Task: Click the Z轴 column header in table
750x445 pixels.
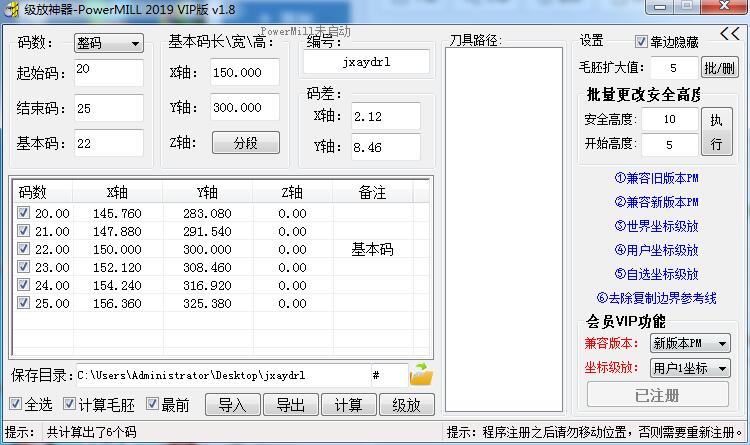Action: point(293,192)
